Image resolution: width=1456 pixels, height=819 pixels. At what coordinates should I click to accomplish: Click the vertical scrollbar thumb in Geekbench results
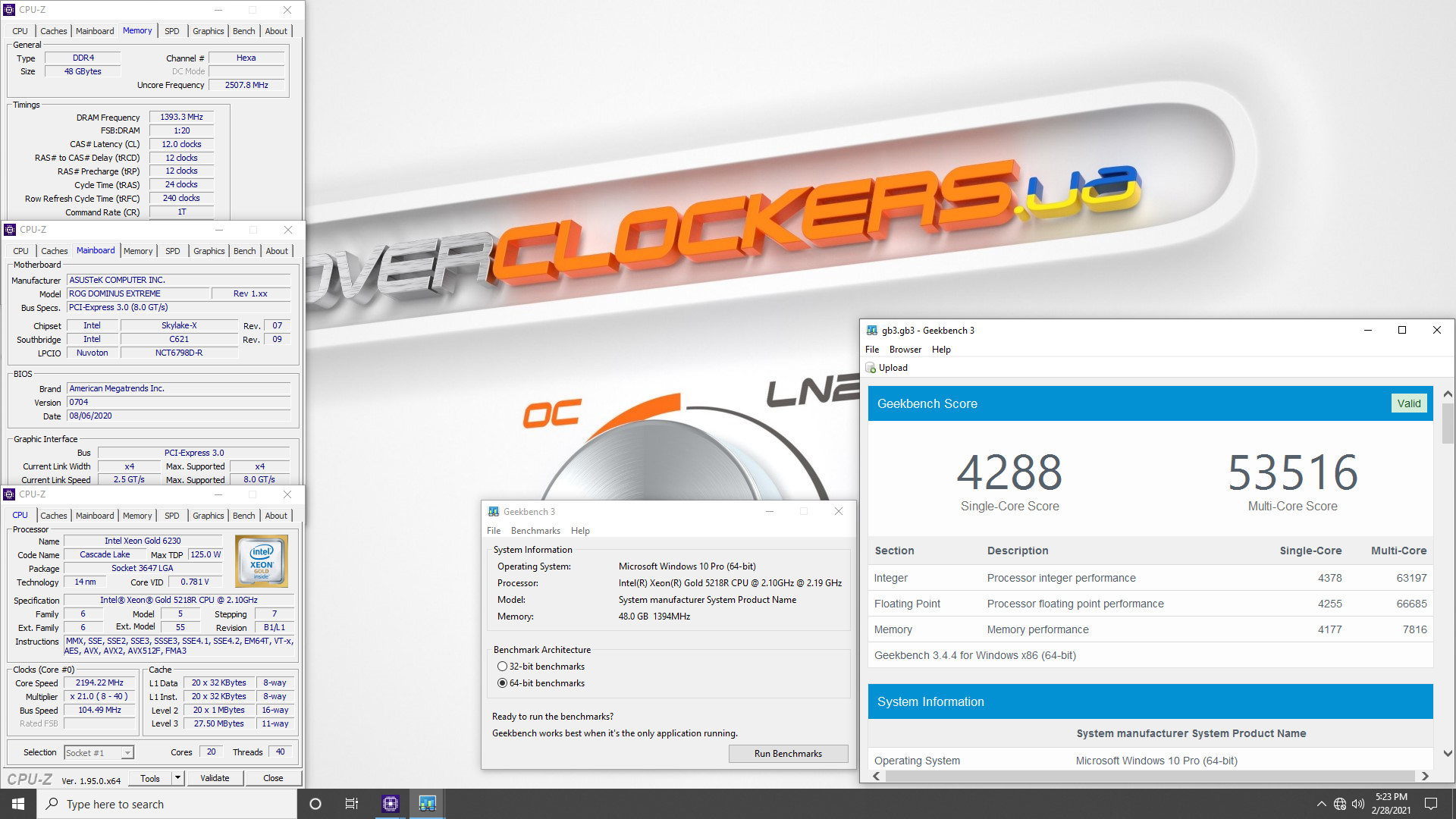click(x=1448, y=423)
